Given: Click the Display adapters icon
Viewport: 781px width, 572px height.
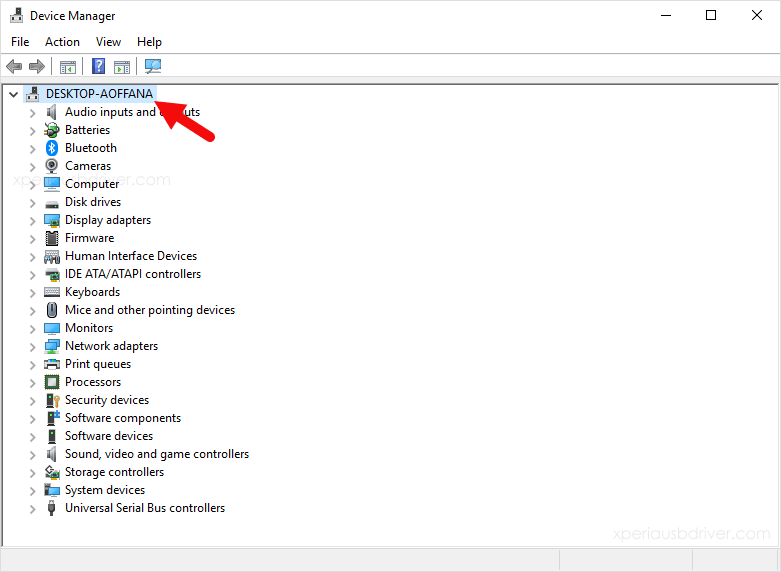Looking at the screenshot, I should coord(52,220).
